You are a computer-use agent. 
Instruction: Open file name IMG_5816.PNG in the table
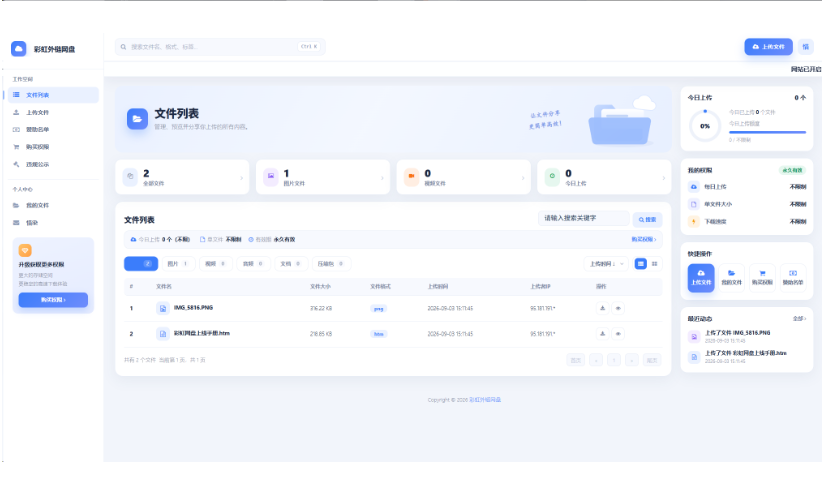coord(193,308)
